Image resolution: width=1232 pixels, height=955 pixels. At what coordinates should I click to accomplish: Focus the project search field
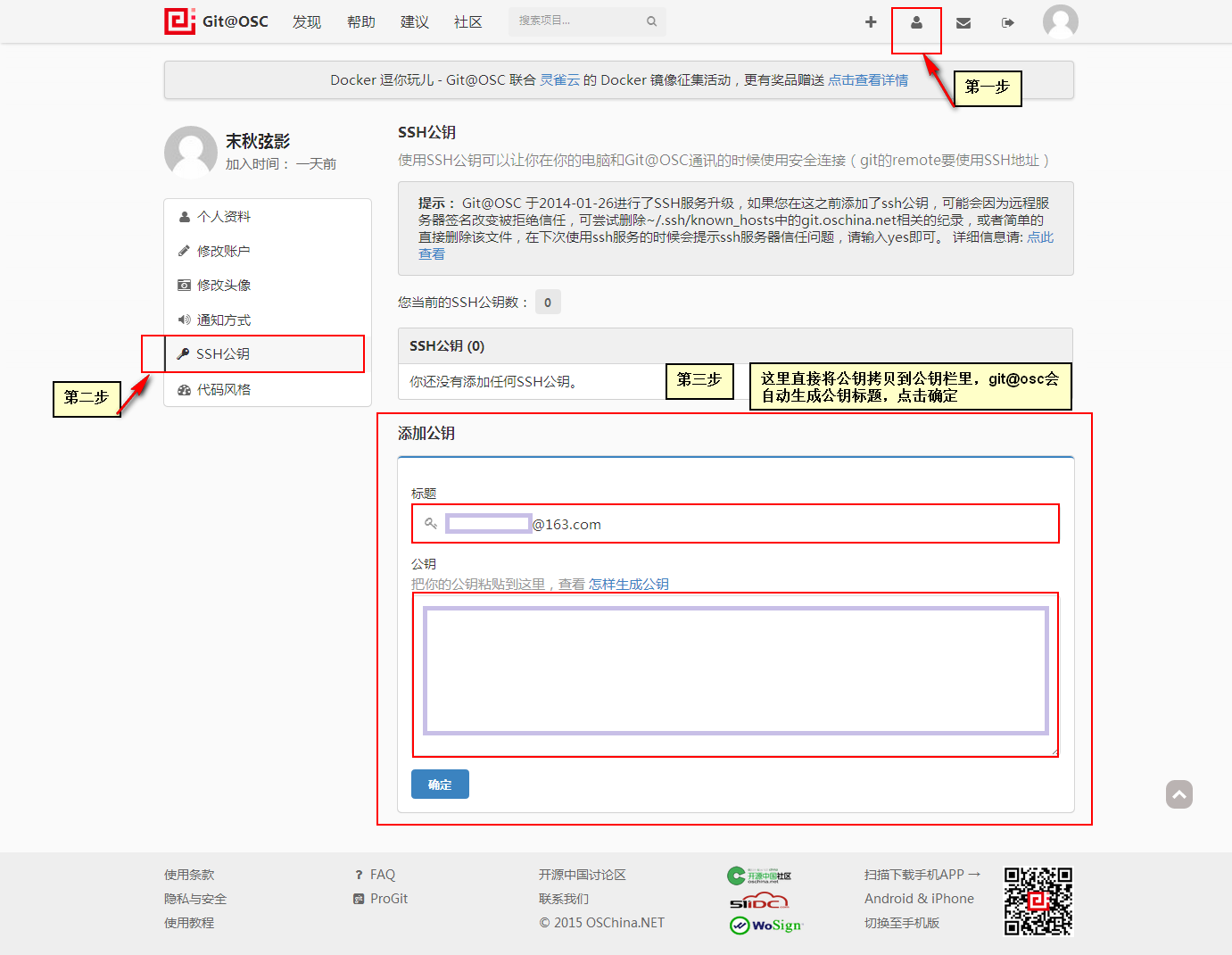coord(587,21)
